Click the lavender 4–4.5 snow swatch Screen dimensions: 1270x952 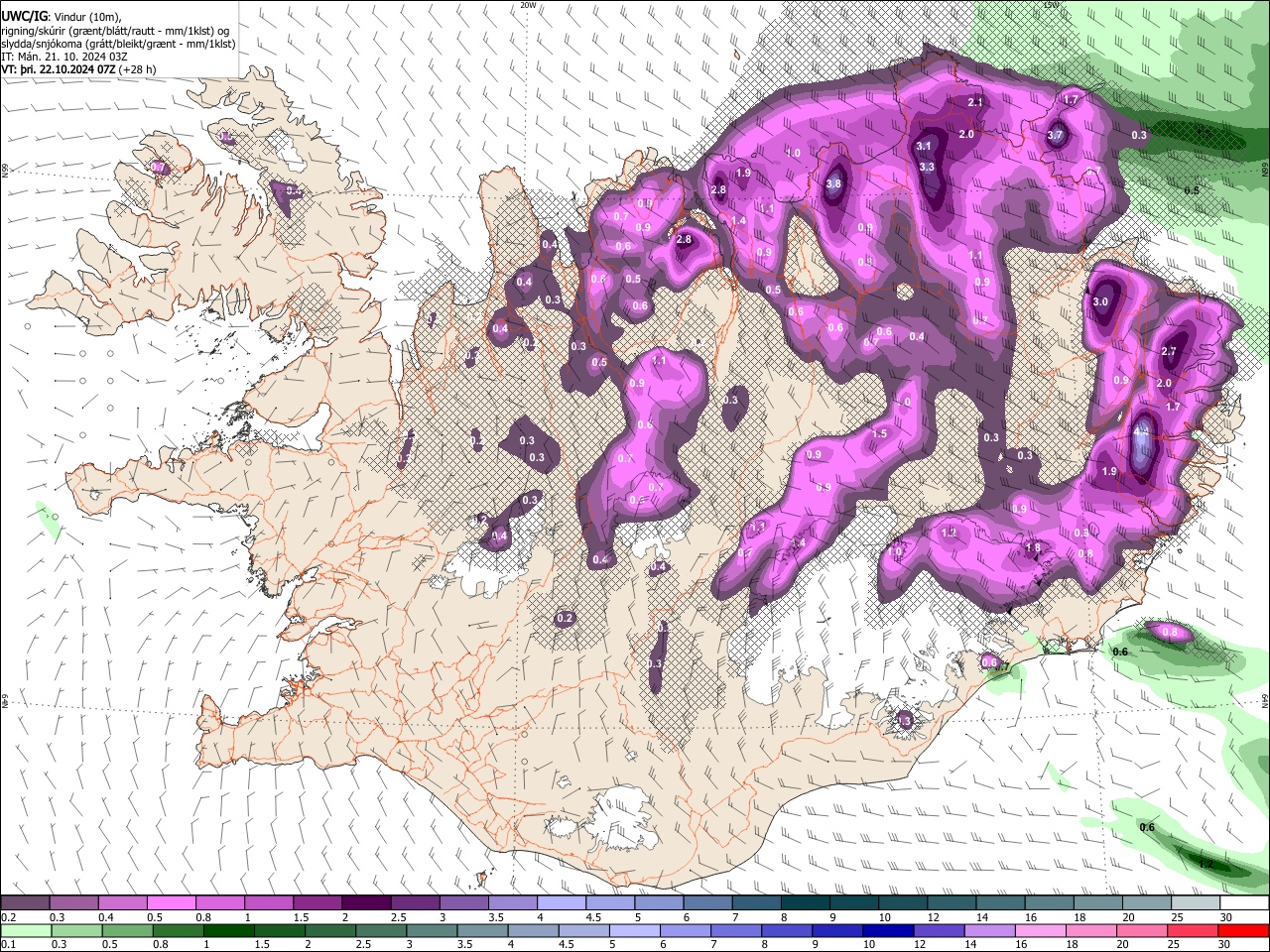tap(562, 903)
